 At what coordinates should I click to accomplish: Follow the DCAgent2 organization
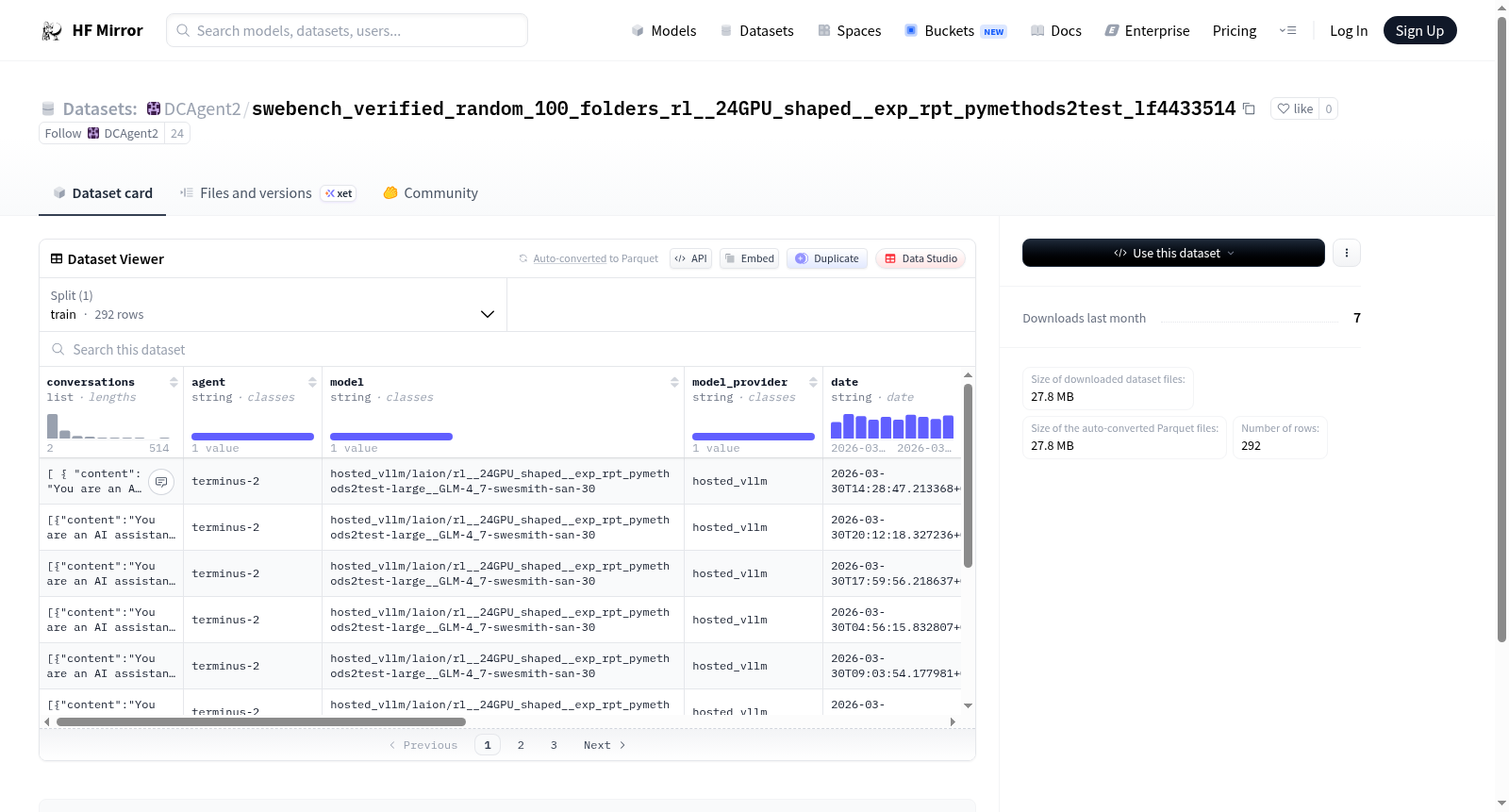pyautogui.click(x=102, y=133)
